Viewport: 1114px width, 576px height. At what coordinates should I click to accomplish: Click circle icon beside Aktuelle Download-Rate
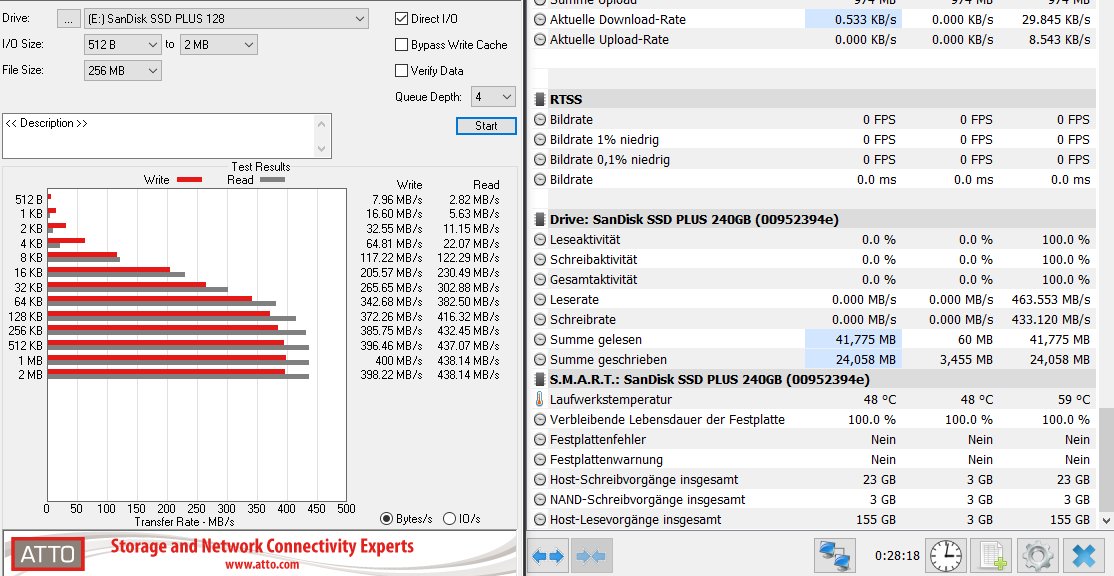[x=540, y=20]
